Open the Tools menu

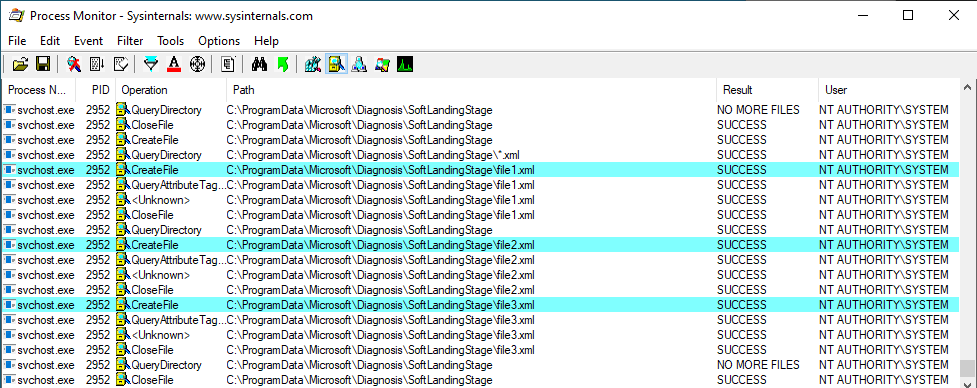[x=171, y=40]
